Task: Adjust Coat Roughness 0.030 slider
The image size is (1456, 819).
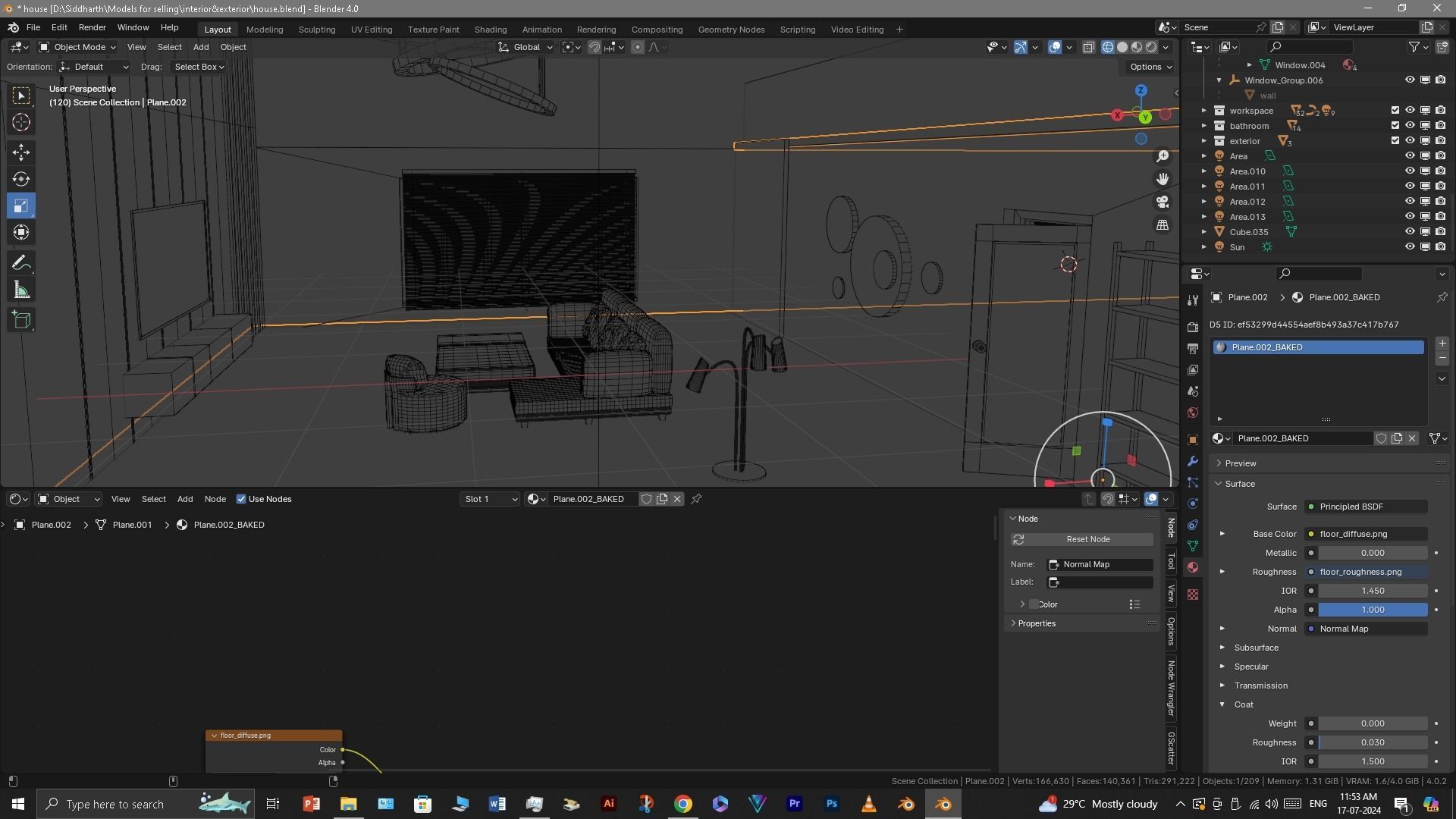Action: [1373, 742]
